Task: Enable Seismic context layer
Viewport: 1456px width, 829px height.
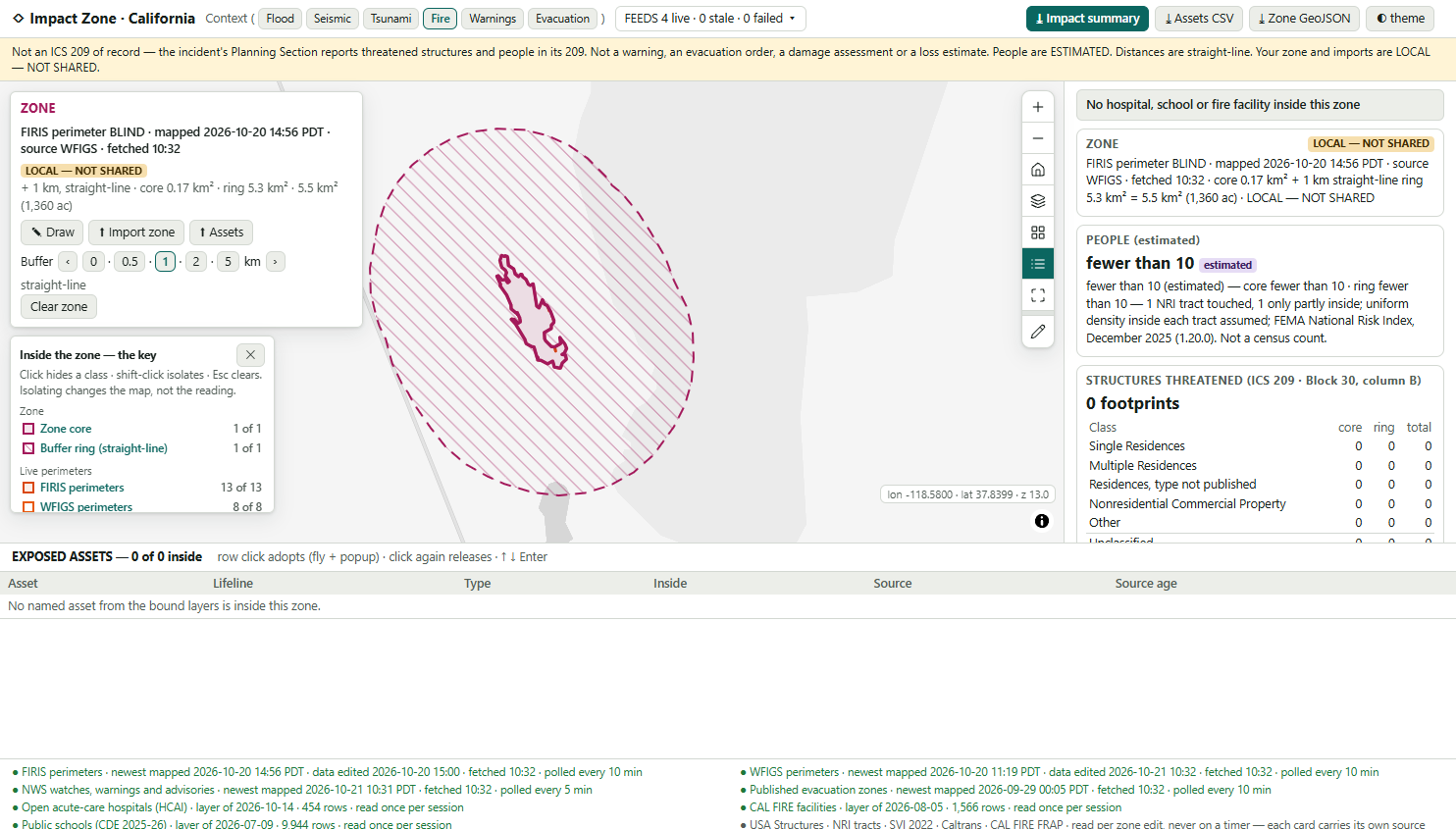Action: pyautogui.click(x=333, y=19)
